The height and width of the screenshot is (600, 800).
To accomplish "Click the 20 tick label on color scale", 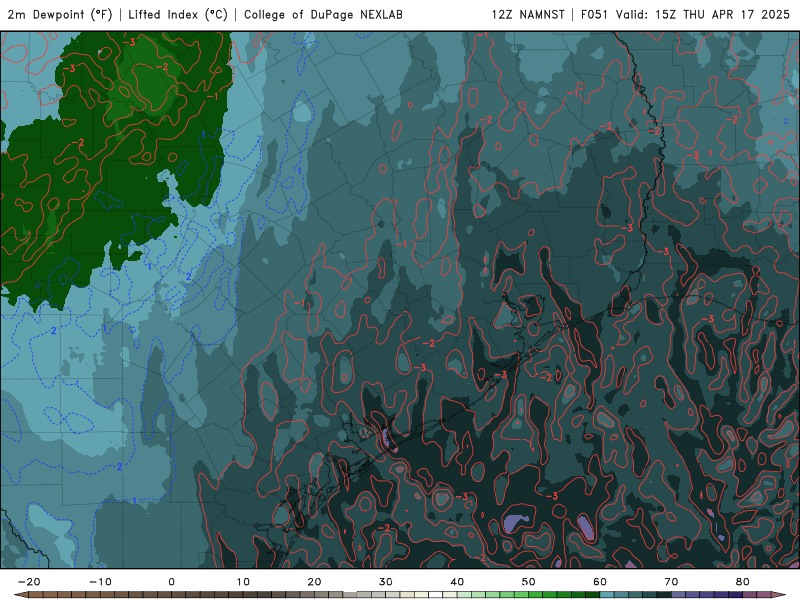I will (314, 582).
